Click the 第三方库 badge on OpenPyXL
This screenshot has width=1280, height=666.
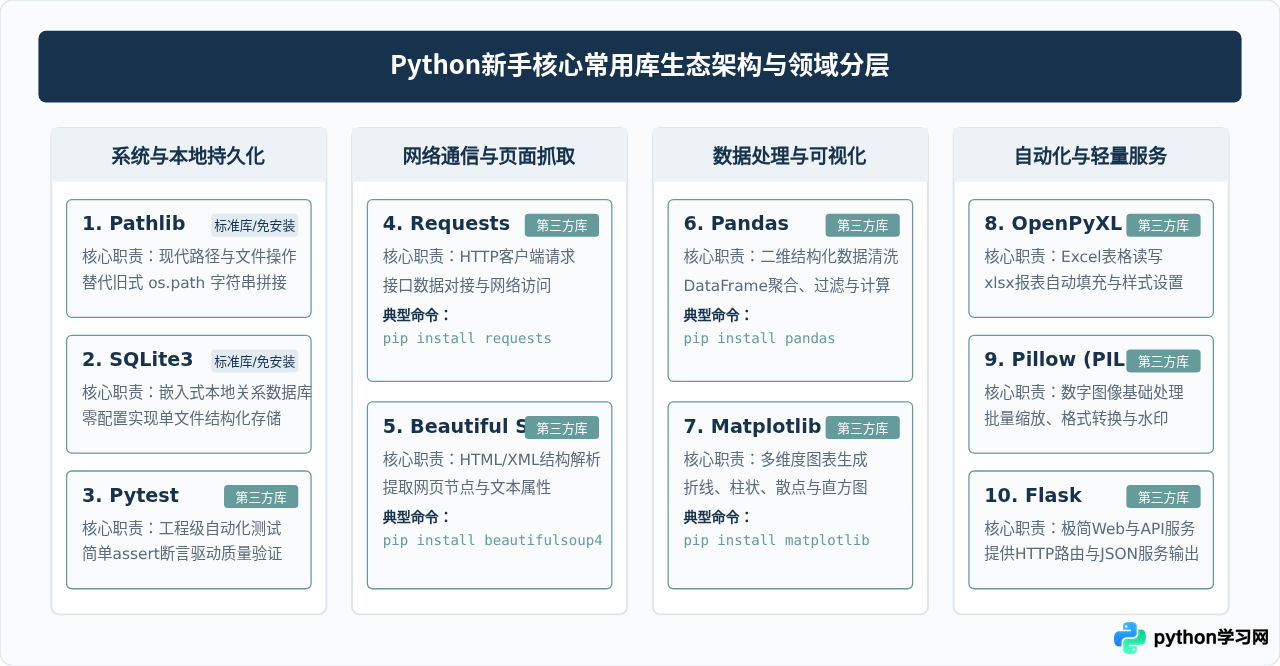tap(1164, 225)
